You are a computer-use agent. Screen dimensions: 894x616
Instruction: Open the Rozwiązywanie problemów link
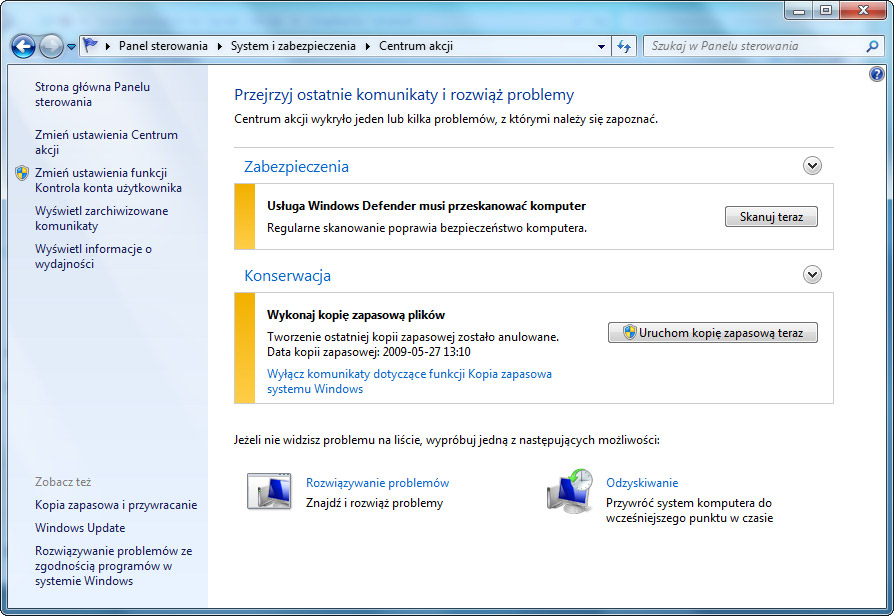[x=377, y=483]
